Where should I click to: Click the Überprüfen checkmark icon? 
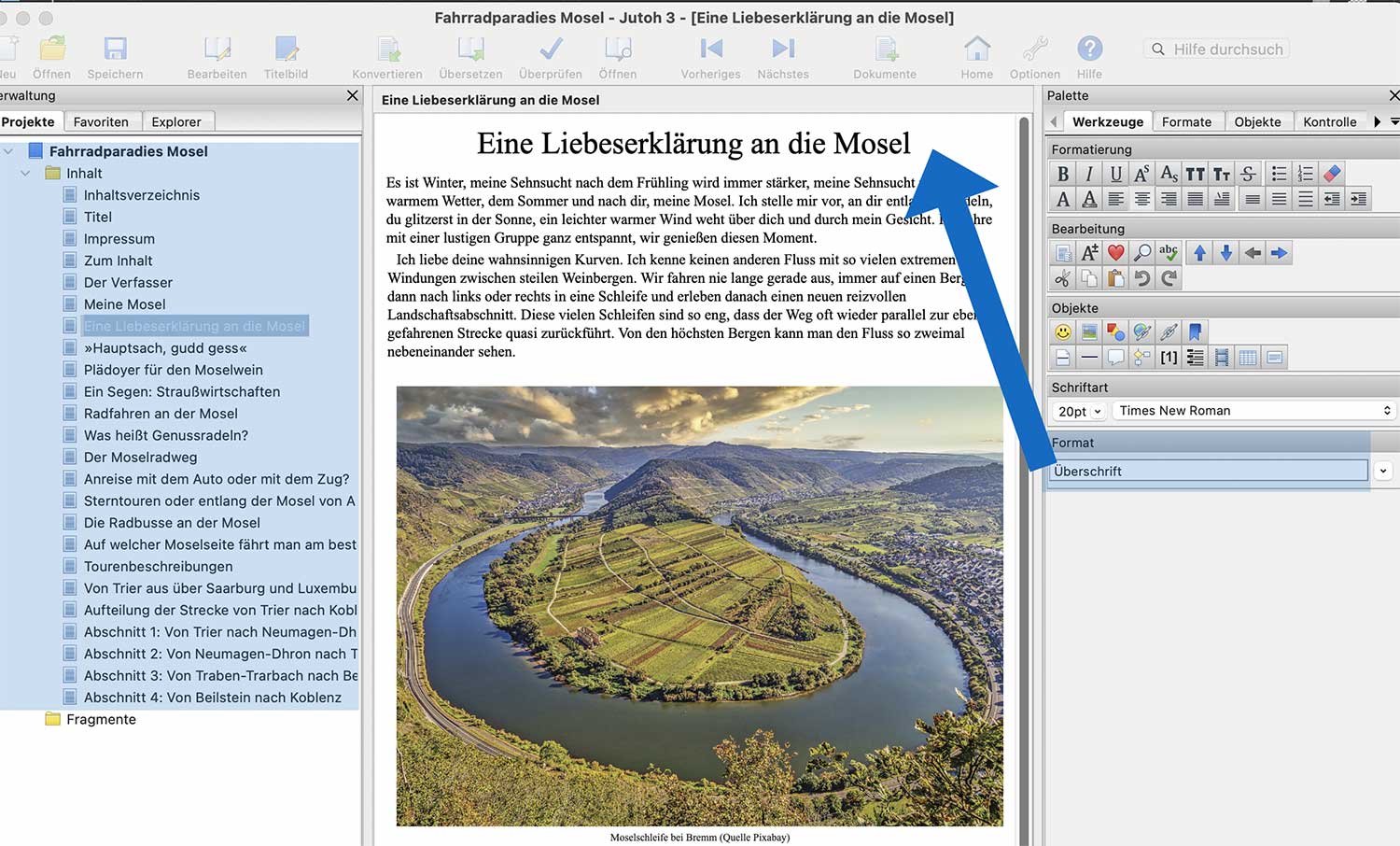[x=551, y=49]
